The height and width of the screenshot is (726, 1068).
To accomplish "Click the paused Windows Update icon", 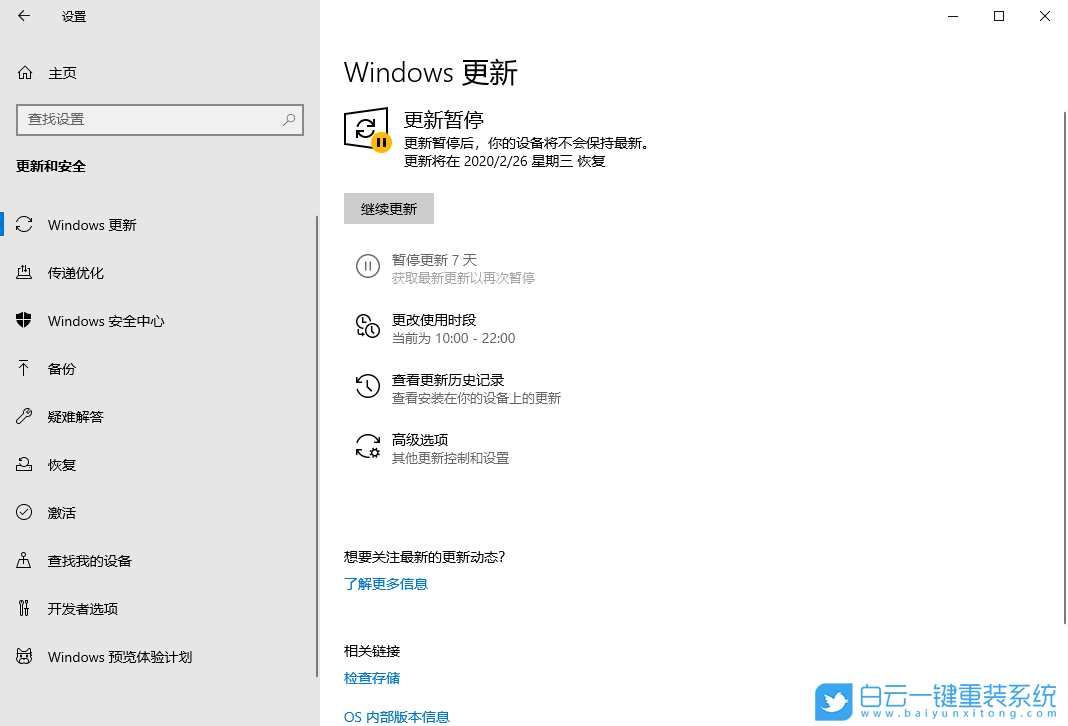I will pos(366,130).
